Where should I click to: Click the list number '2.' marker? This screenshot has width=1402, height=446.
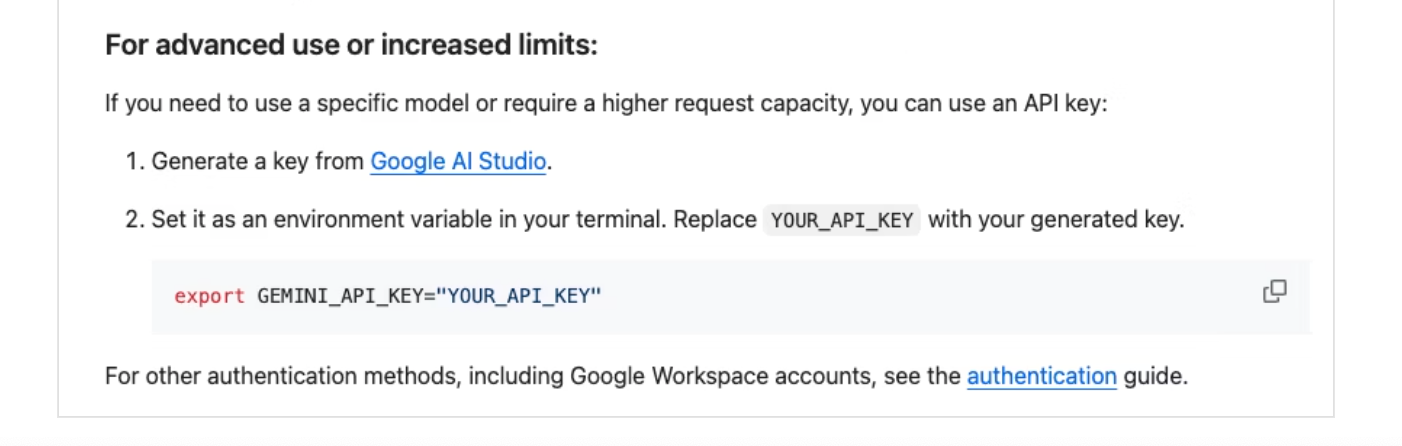pyautogui.click(x=135, y=220)
